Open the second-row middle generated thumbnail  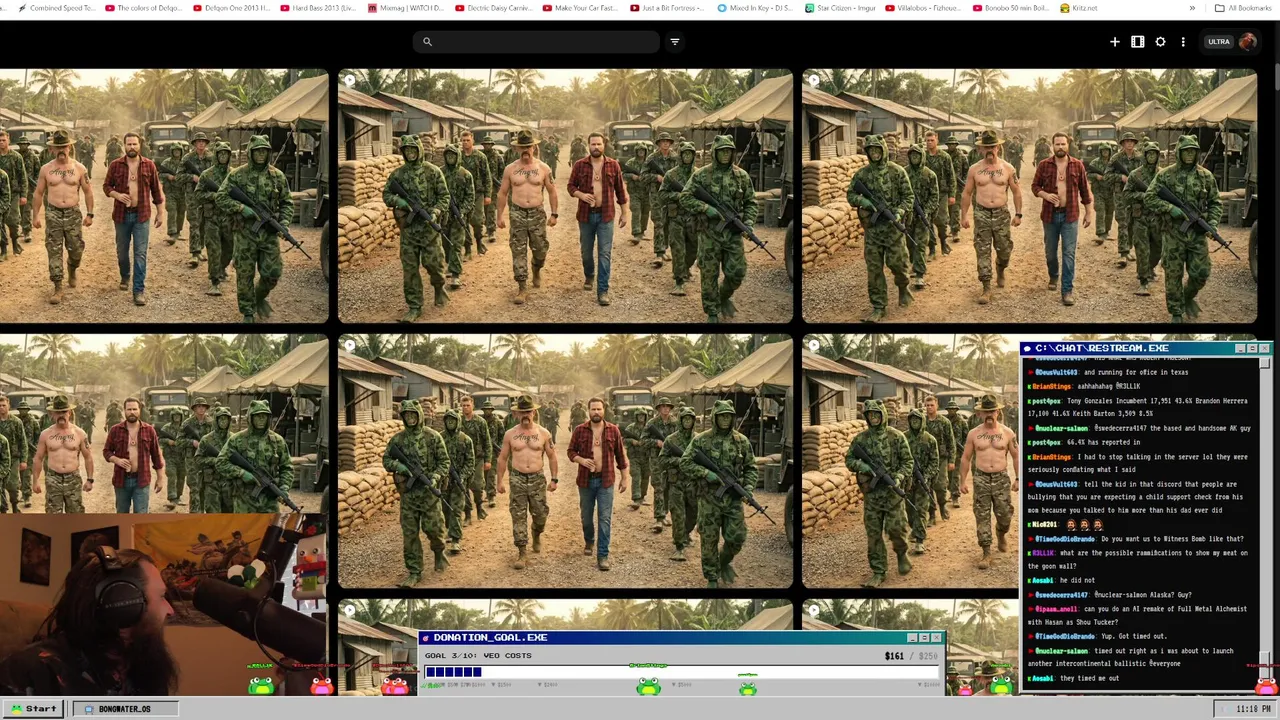pos(565,461)
